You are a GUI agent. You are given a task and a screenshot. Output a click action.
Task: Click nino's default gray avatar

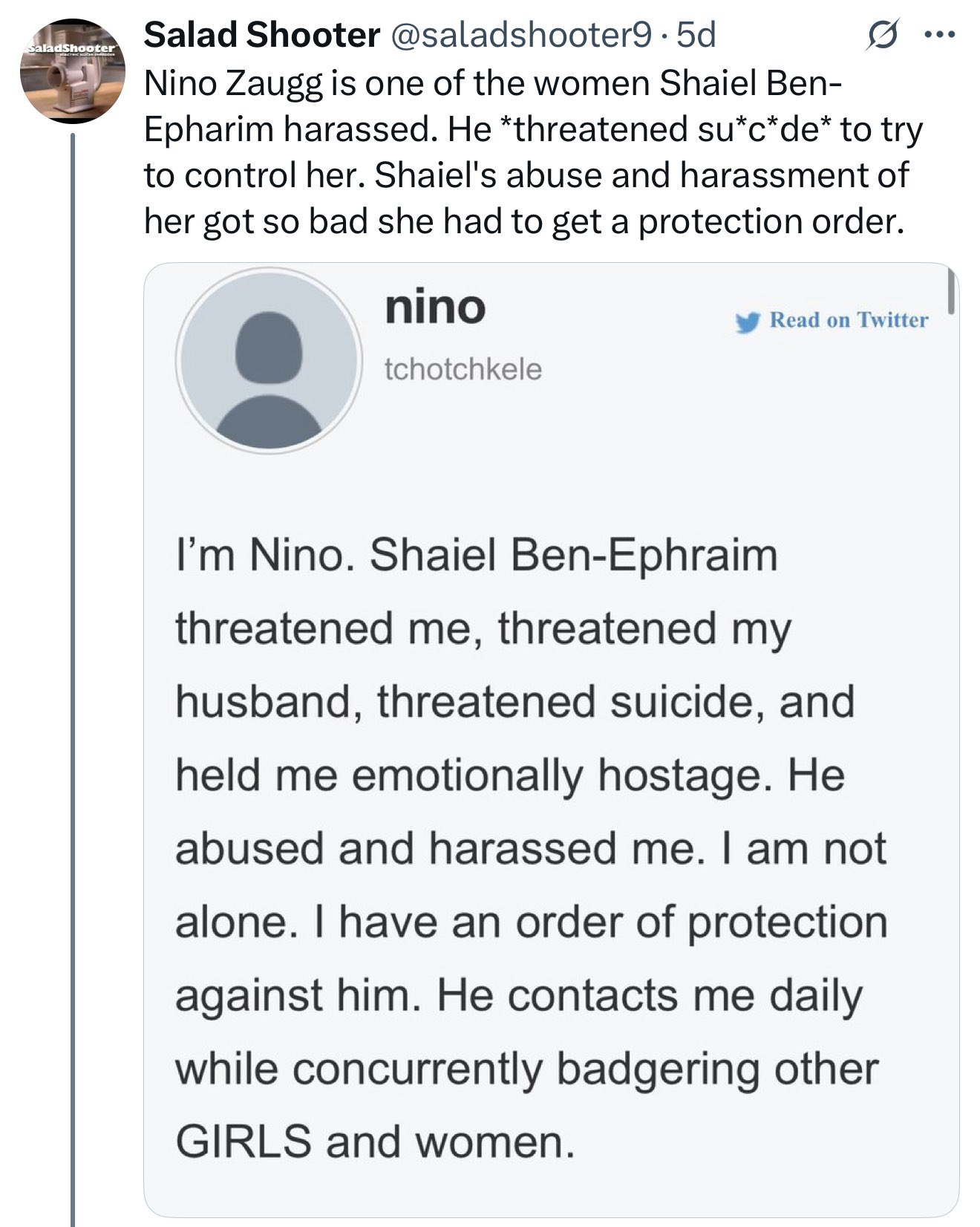(x=269, y=360)
